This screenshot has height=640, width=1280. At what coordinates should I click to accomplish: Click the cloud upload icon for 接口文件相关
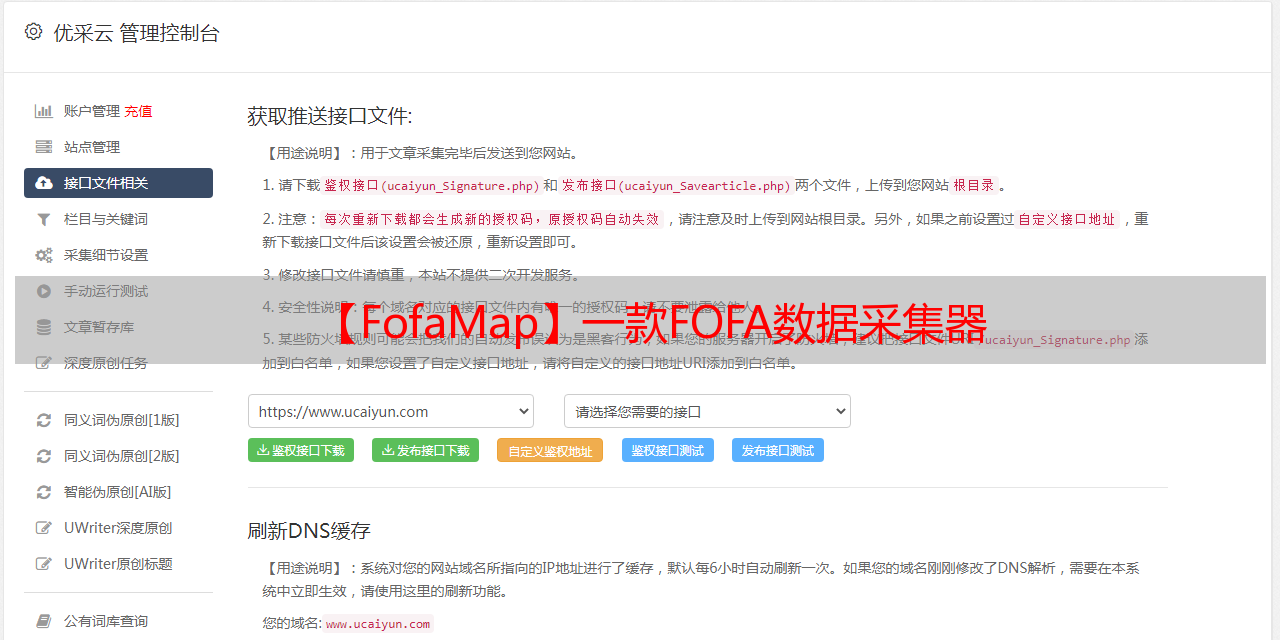[43, 183]
